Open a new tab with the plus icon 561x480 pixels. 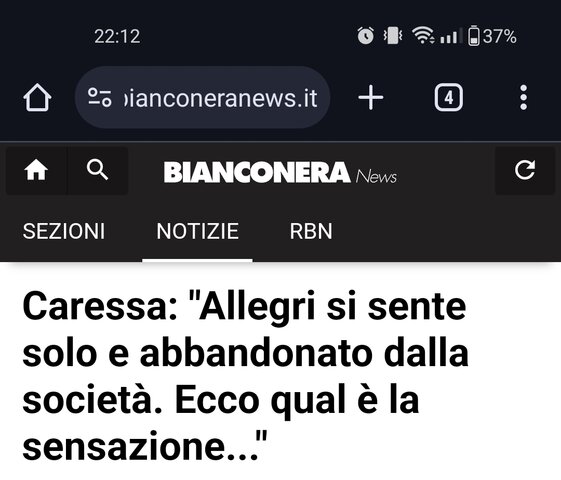coord(371,97)
